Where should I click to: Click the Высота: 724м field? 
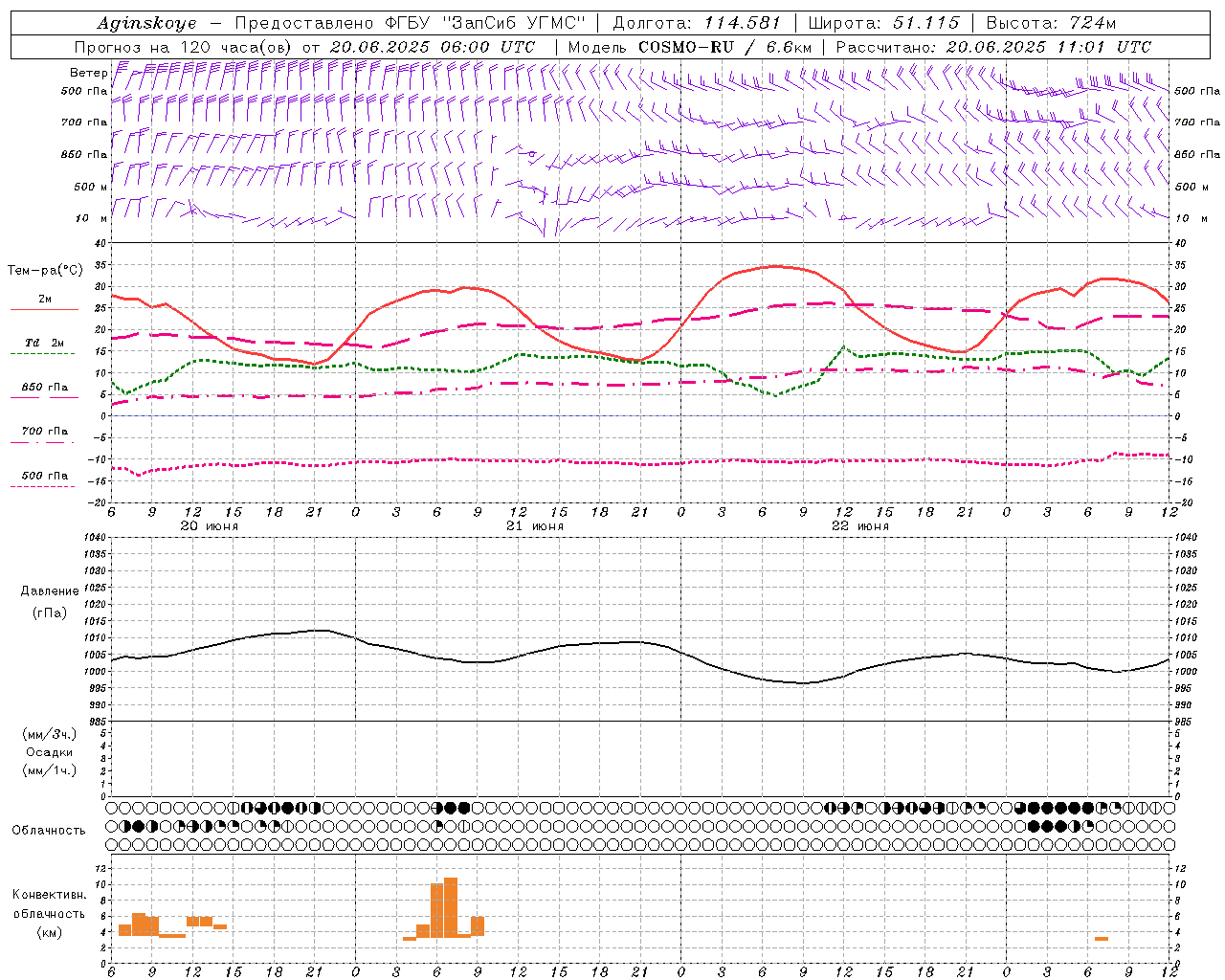pyautogui.click(x=1050, y=23)
